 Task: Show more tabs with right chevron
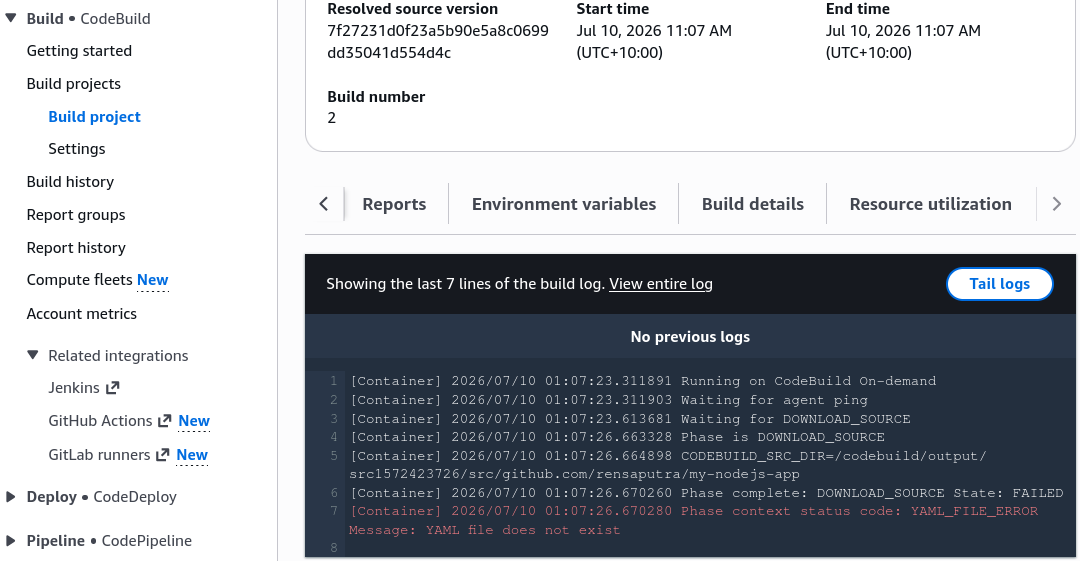tap(1057, 204)
